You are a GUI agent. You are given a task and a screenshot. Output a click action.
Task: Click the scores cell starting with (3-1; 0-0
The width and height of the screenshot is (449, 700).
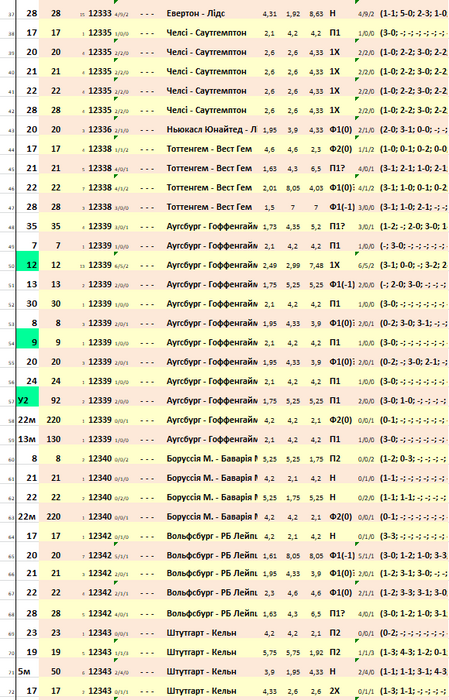click(414, 265)
